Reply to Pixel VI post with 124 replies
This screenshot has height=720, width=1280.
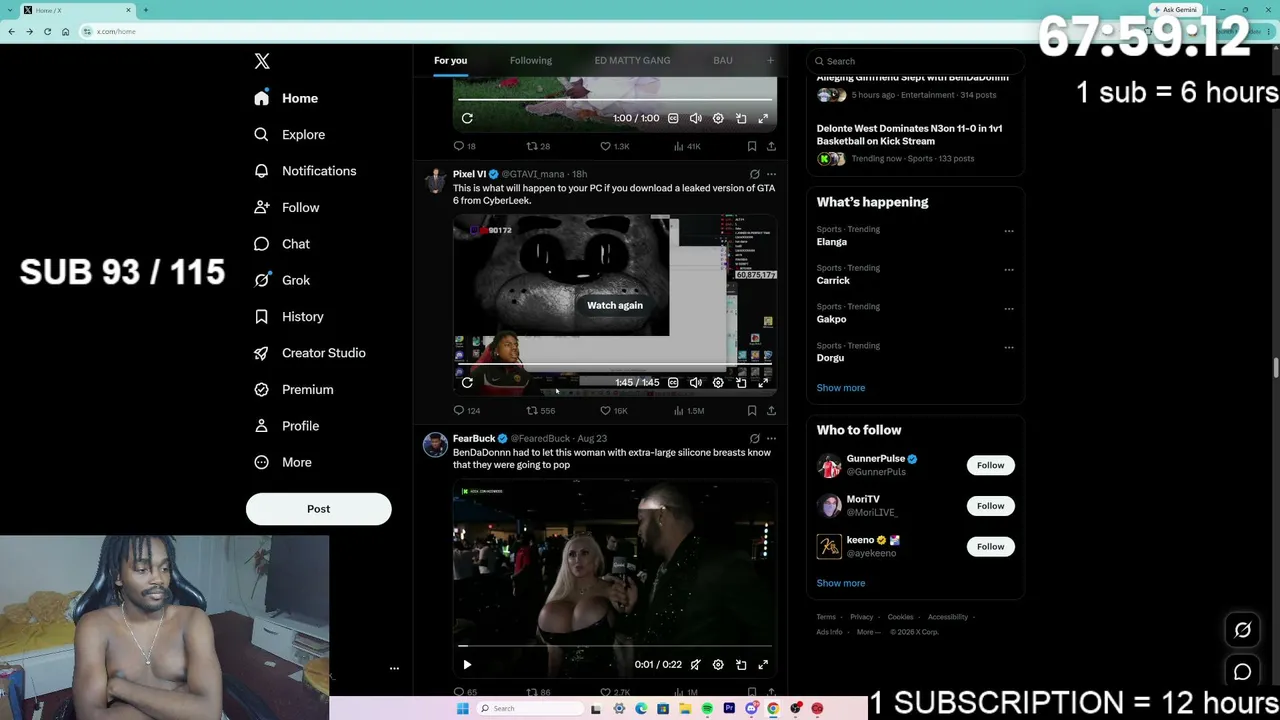coord(467,410)
